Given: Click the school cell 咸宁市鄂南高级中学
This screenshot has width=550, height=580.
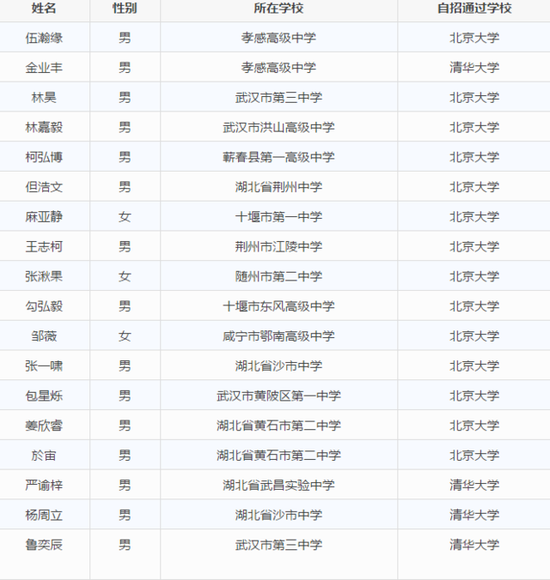Looking at the screenshot, I should 279,336.
